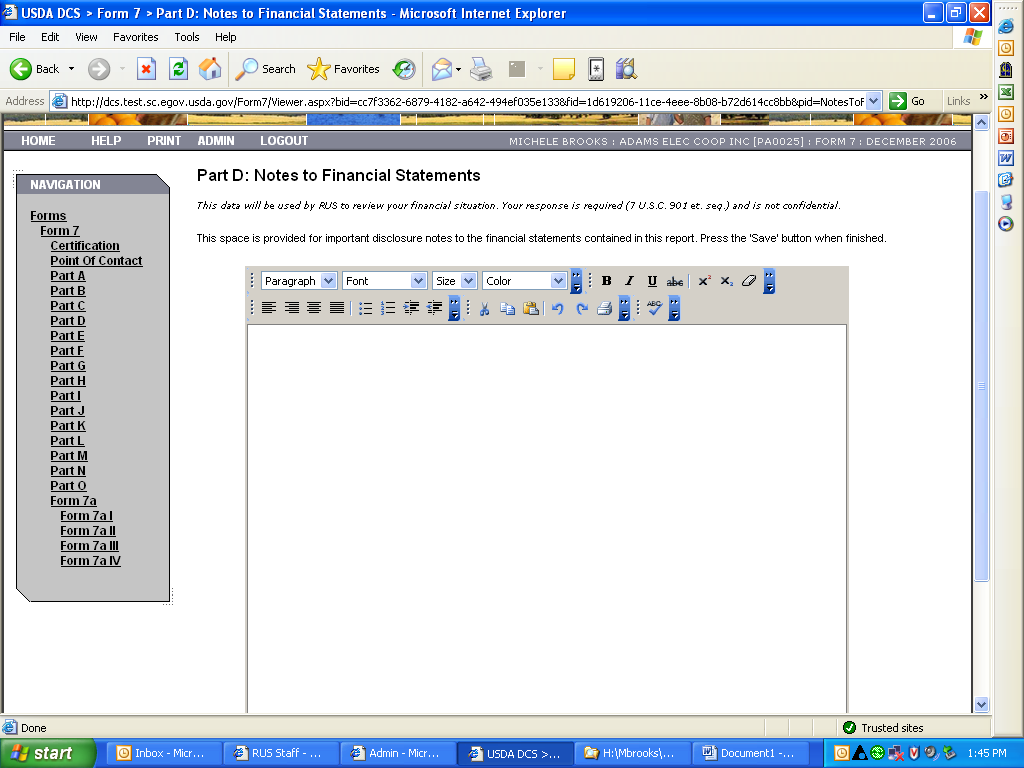
Task: Expand the Size dropdown
Action: tap(455, 281)
